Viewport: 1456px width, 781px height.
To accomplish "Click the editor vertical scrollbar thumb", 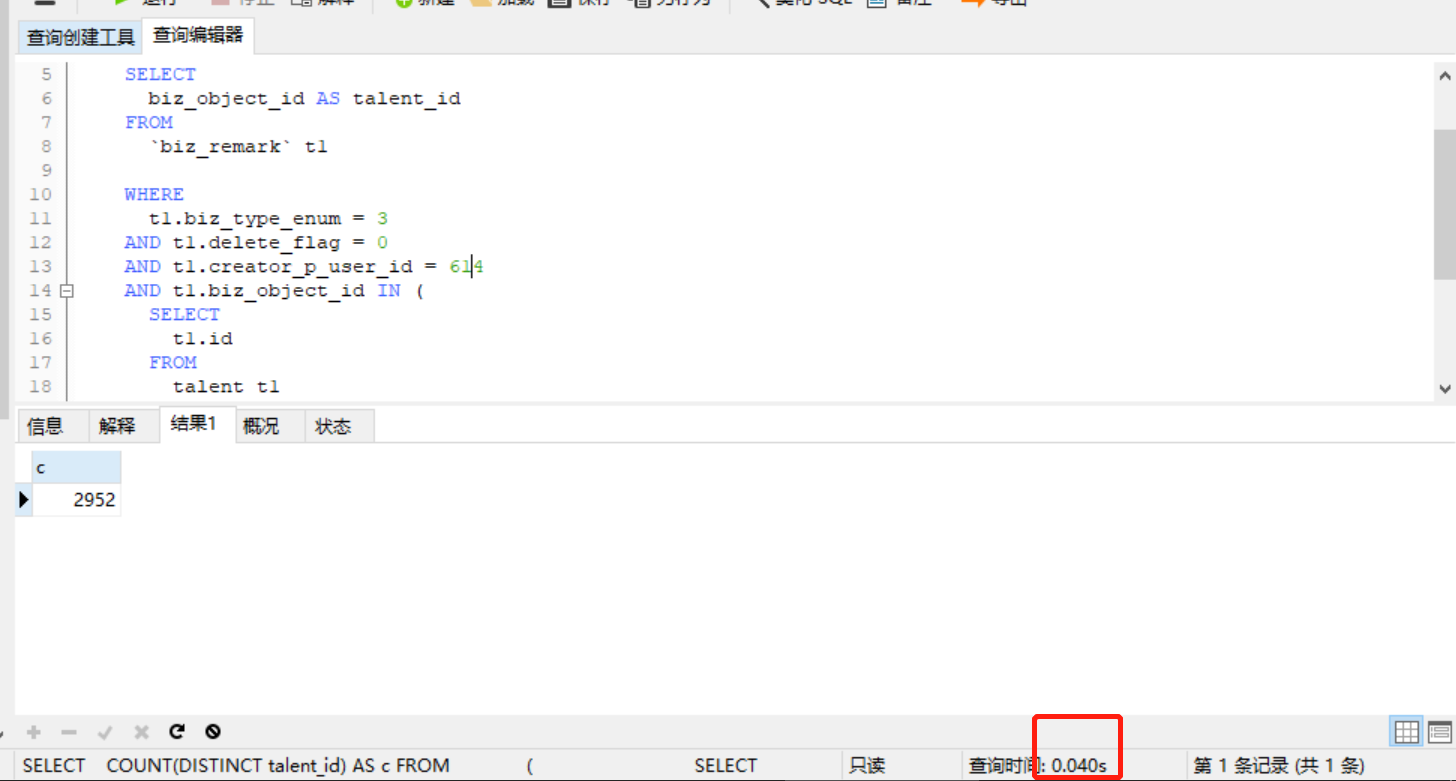I will click(x=1445, y=204).
